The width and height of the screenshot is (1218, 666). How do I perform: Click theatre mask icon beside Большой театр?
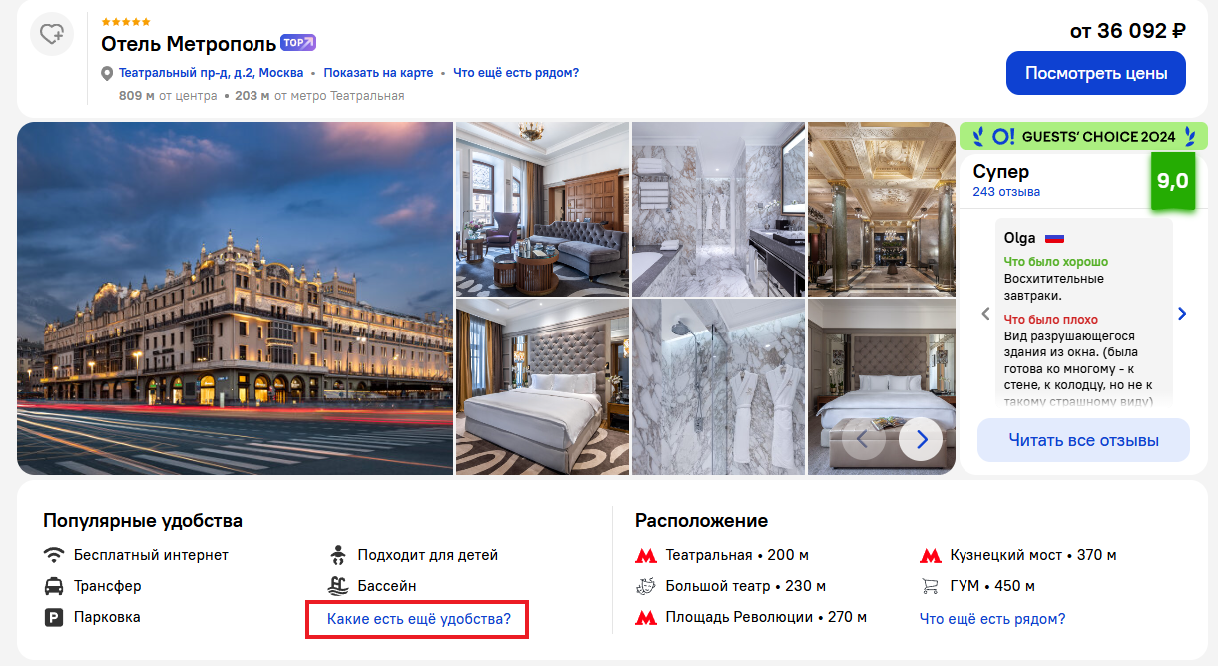646,586
